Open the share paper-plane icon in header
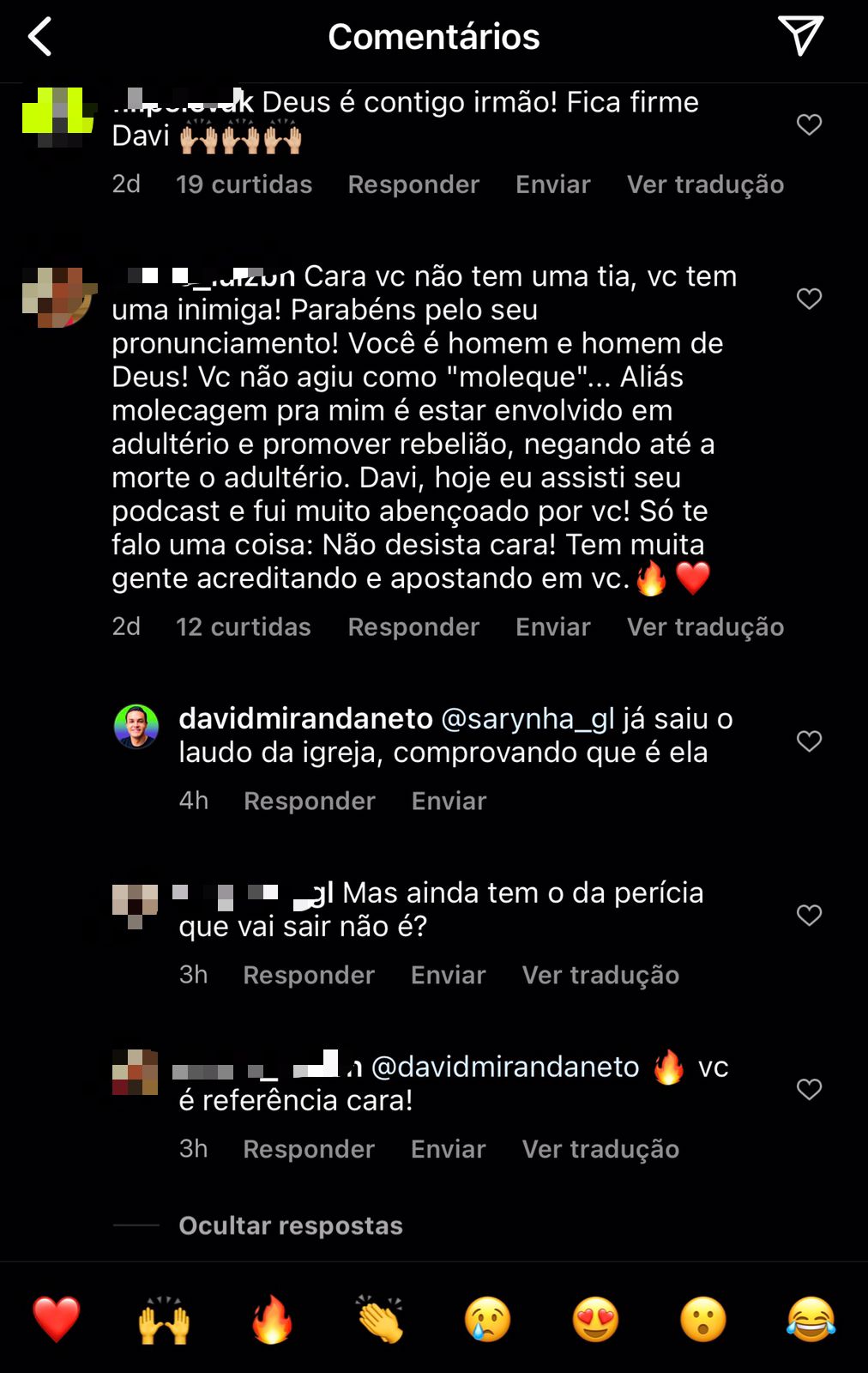This screenshot has height=1373, width=868. coord(800,35)
